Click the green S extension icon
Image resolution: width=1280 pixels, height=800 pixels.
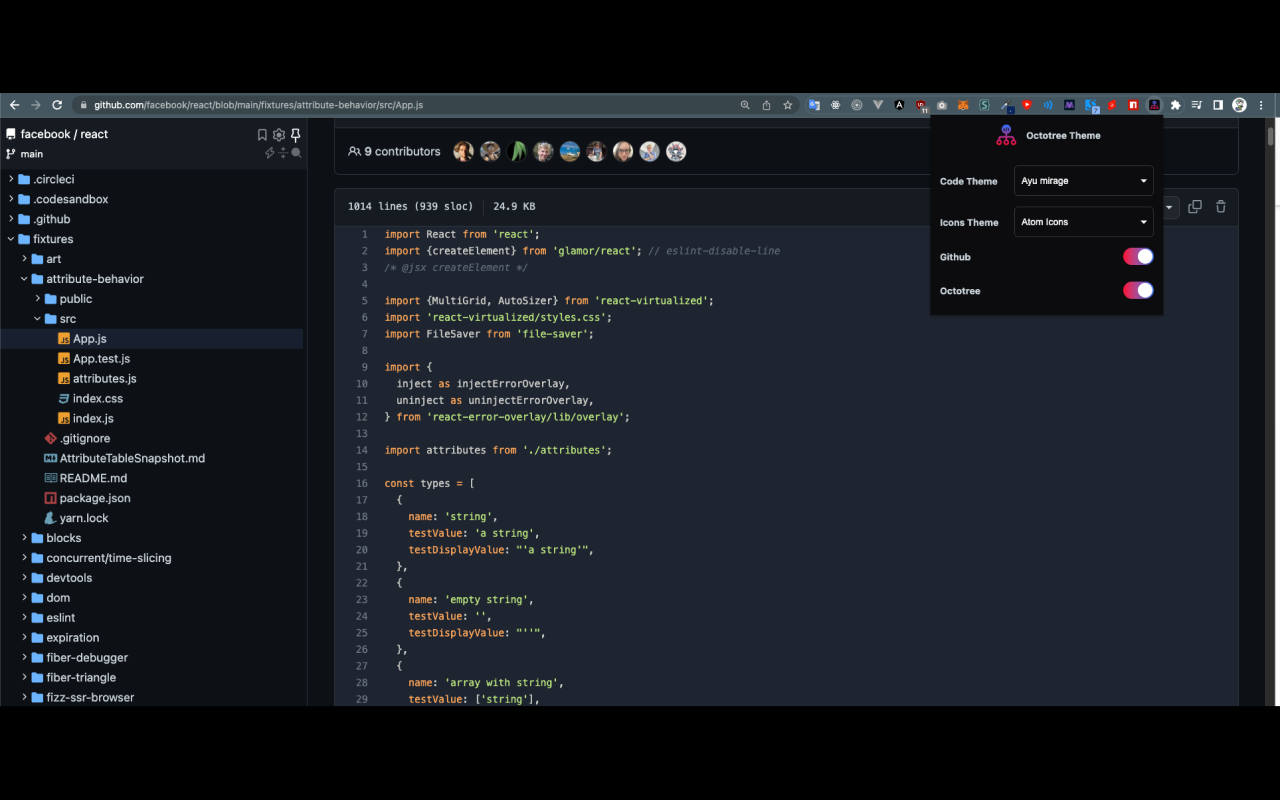click(984, 105)
